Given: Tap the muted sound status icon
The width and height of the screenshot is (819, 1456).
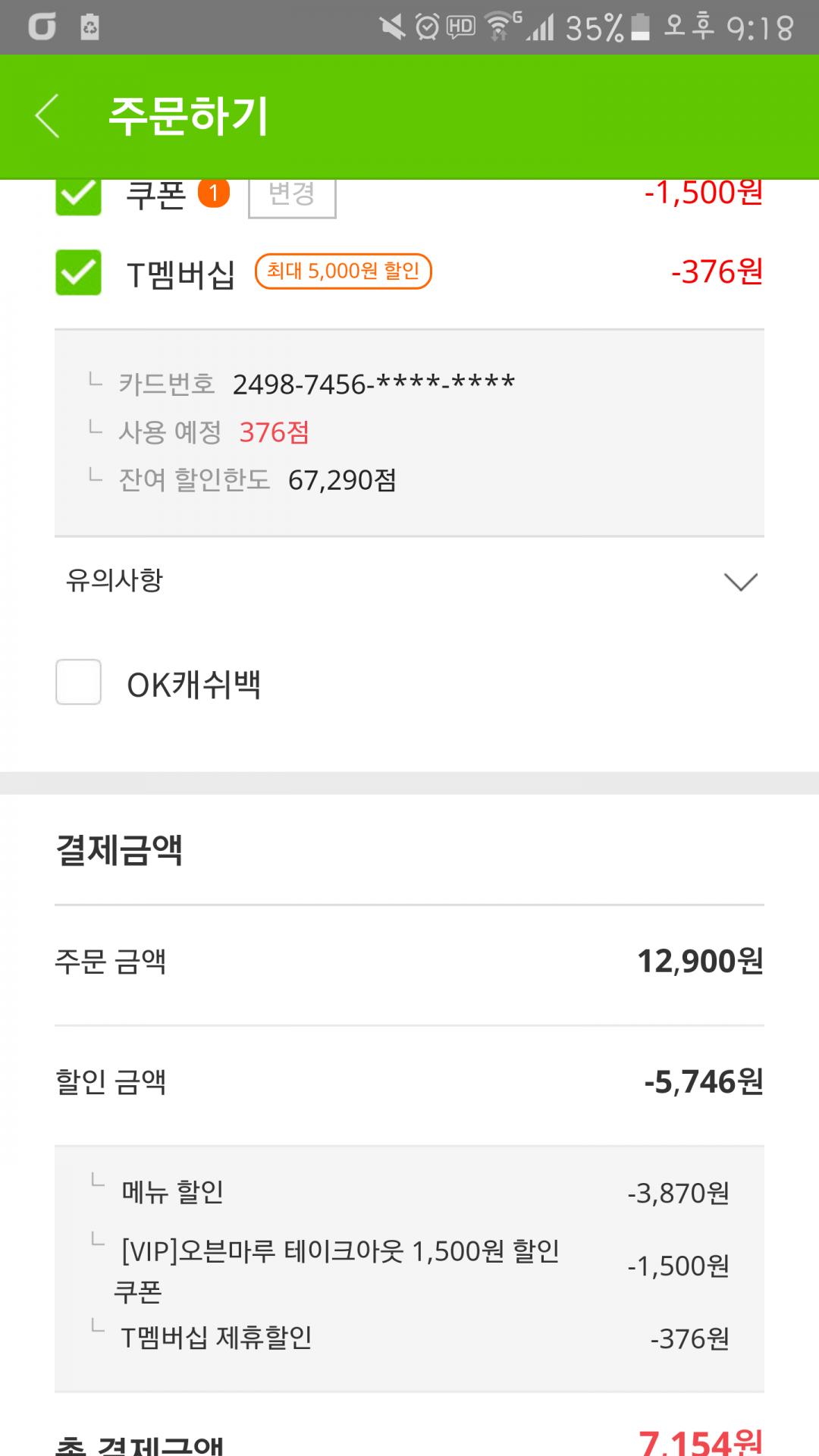Looking at the screenshot, I should [x=392, y=27].
